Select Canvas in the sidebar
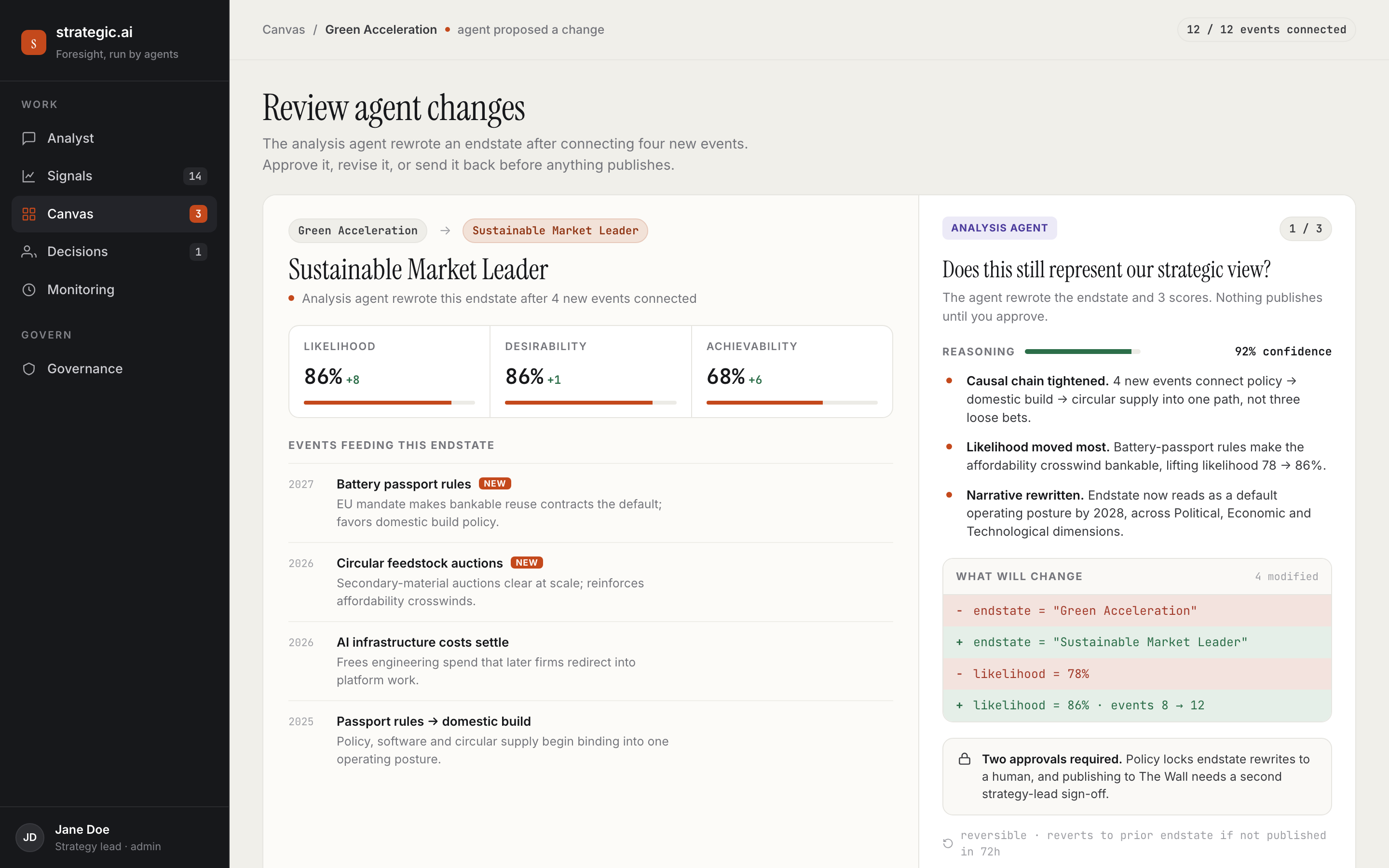Image resolution: width=1389 pixels, height=868 pixels. click(x=114, y=214)
